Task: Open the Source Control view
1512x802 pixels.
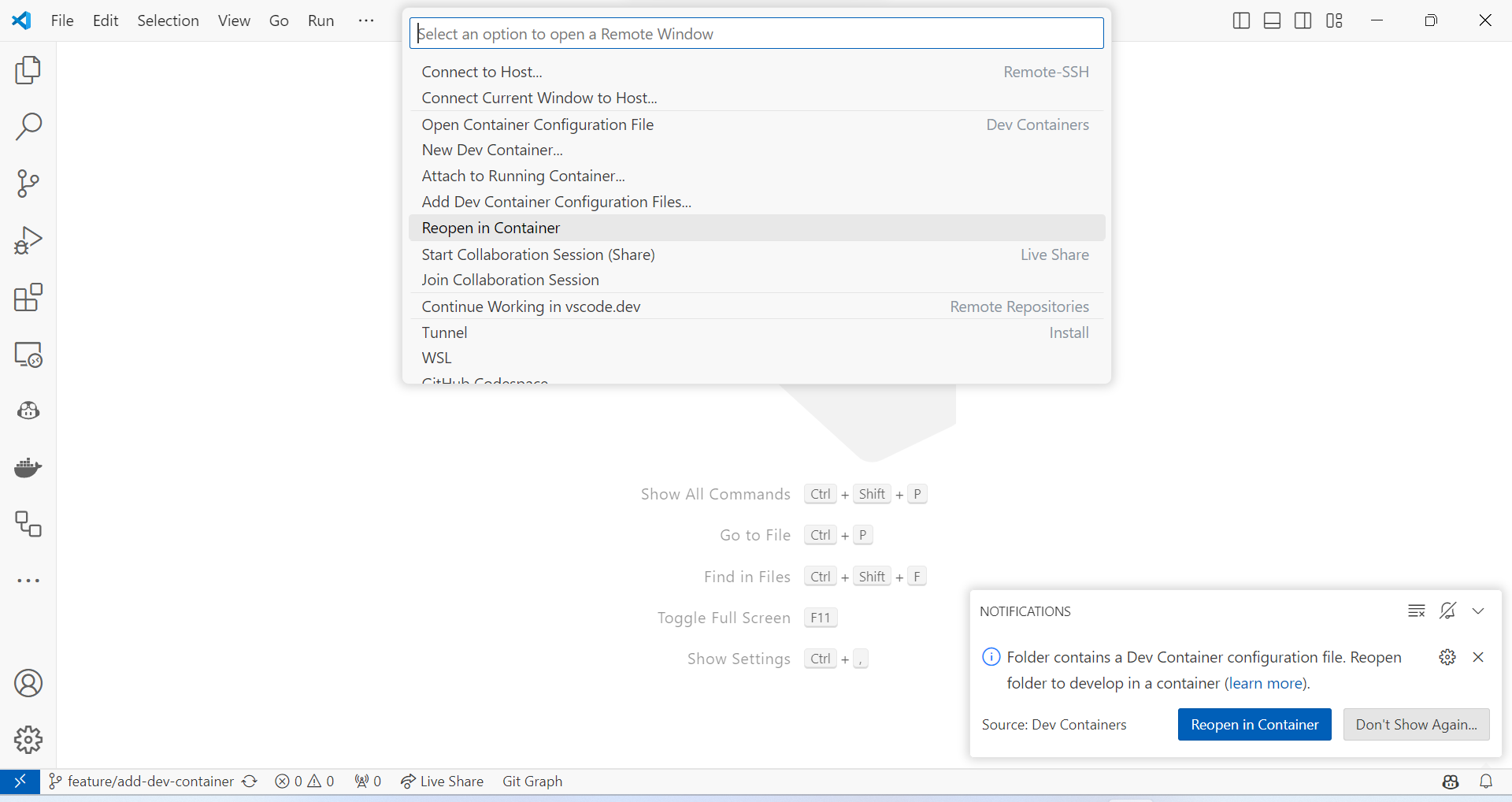Action: [28, 184]
